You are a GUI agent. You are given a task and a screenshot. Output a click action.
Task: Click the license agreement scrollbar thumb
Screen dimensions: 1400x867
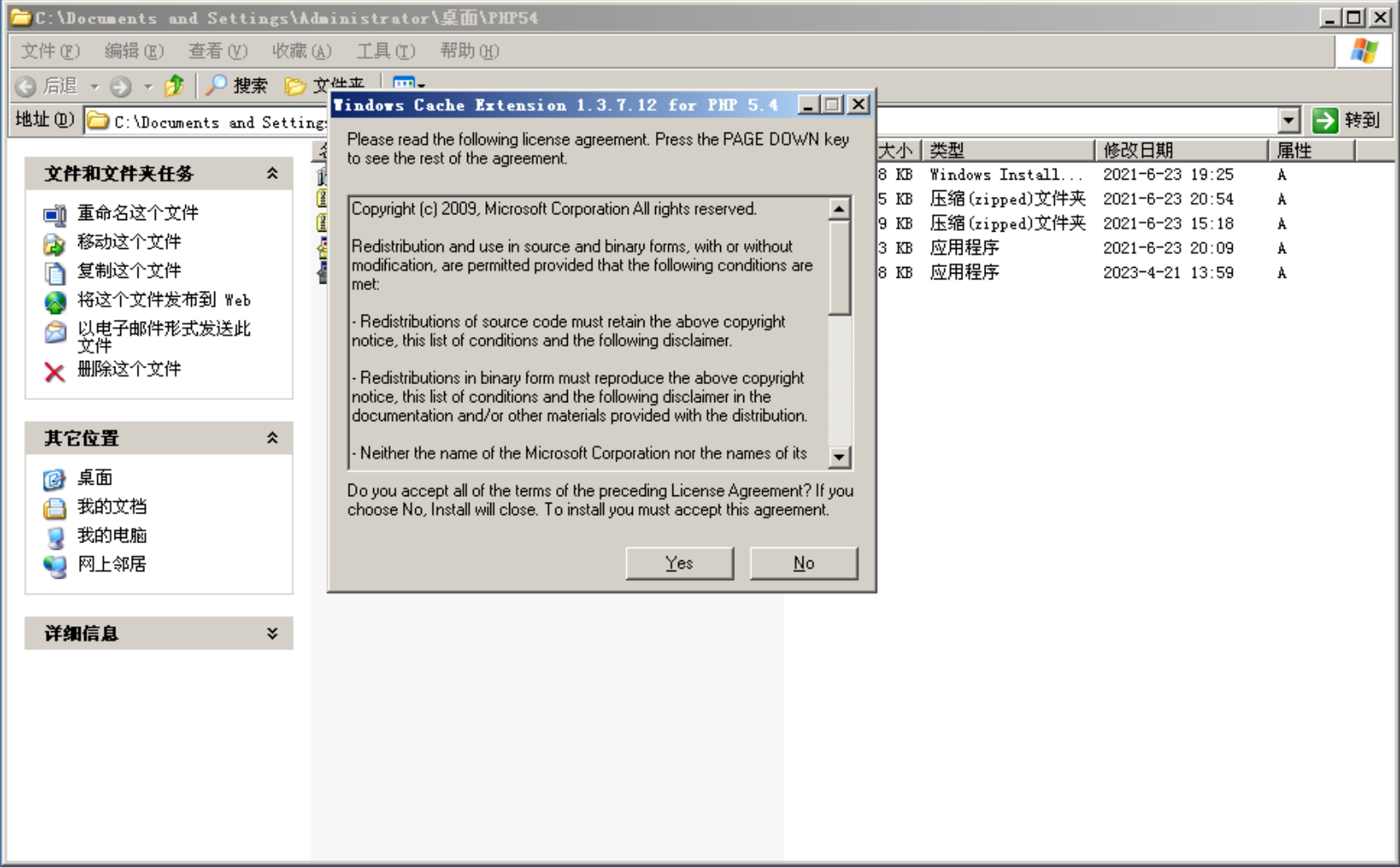pyautogui.click(x=839, y=267)
